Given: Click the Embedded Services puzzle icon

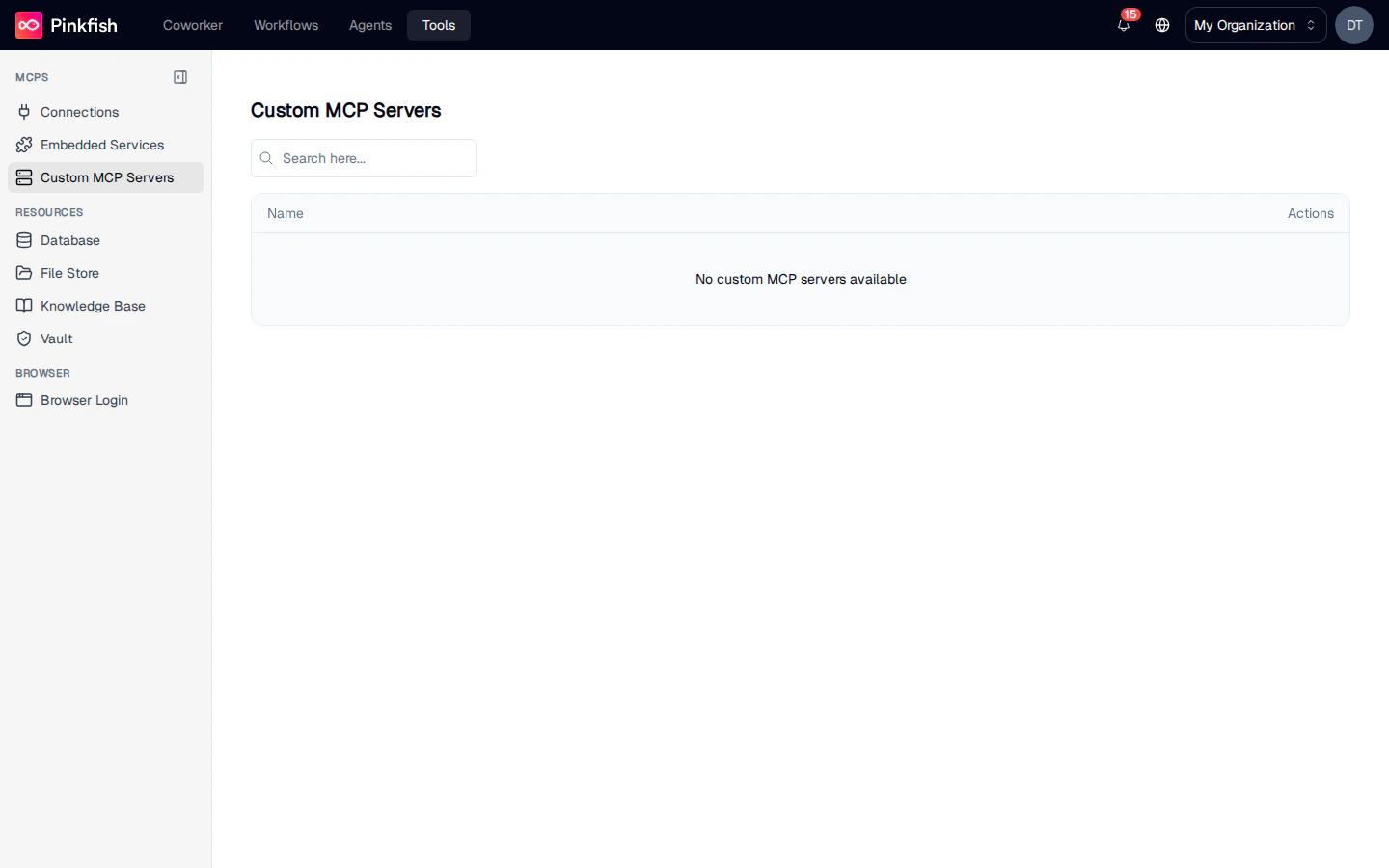Looking at the screenshot, I should coord(24,145).
